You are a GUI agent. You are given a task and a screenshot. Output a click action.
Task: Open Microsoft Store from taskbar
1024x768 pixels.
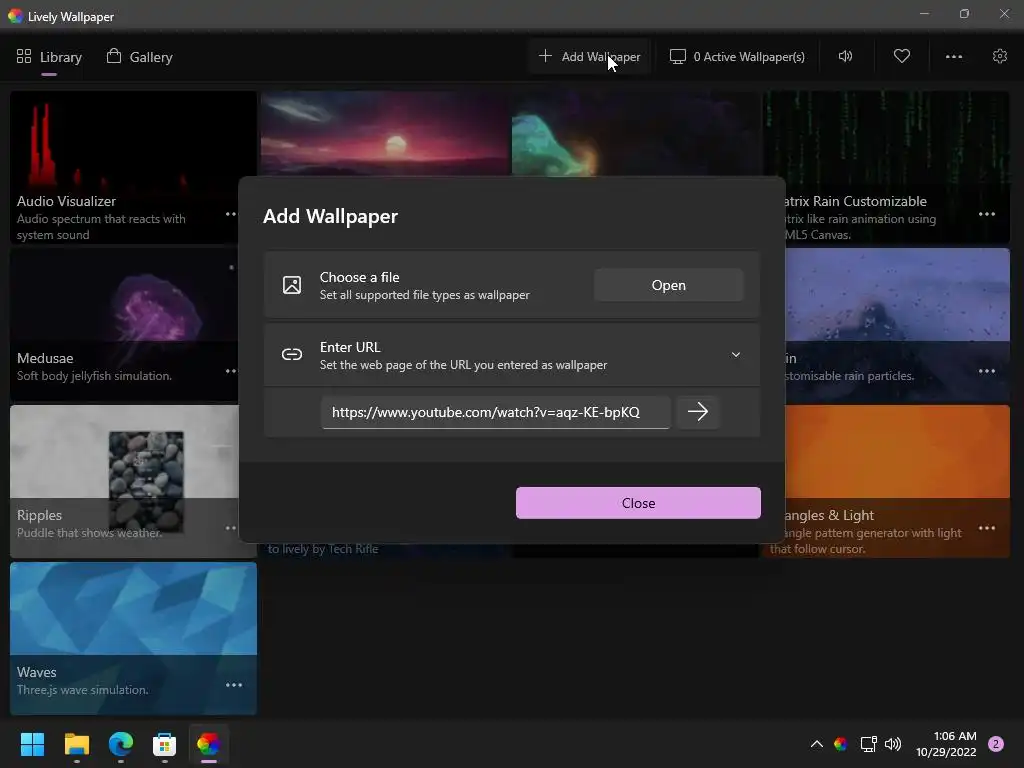tap(165, 744)
